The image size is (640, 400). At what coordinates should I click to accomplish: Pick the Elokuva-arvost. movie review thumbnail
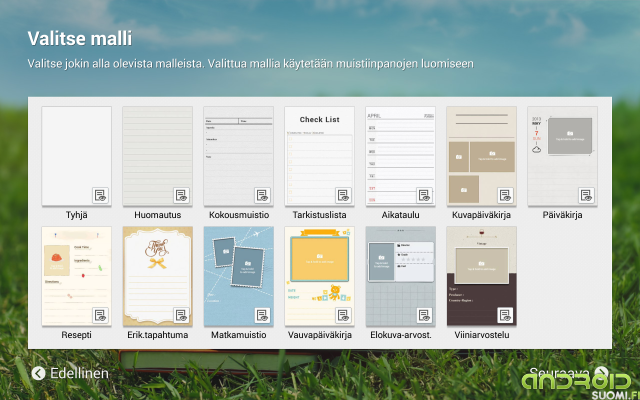pos(400,276)
